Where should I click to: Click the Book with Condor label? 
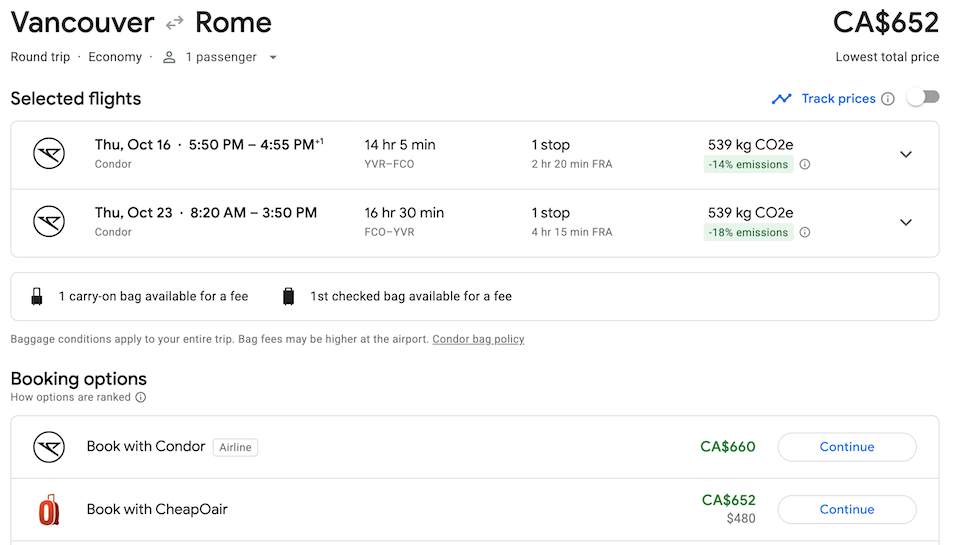click(x=146, y=446)
